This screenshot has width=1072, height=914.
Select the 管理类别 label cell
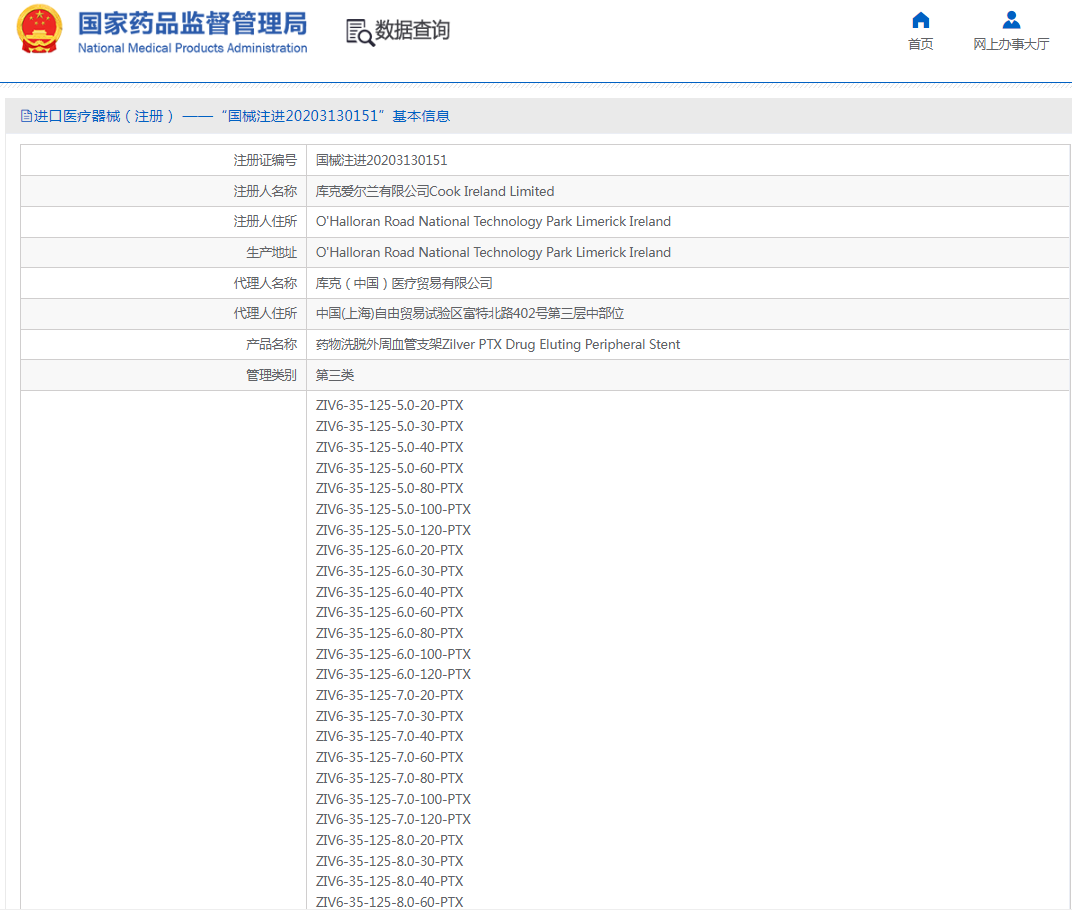point(163,375)
